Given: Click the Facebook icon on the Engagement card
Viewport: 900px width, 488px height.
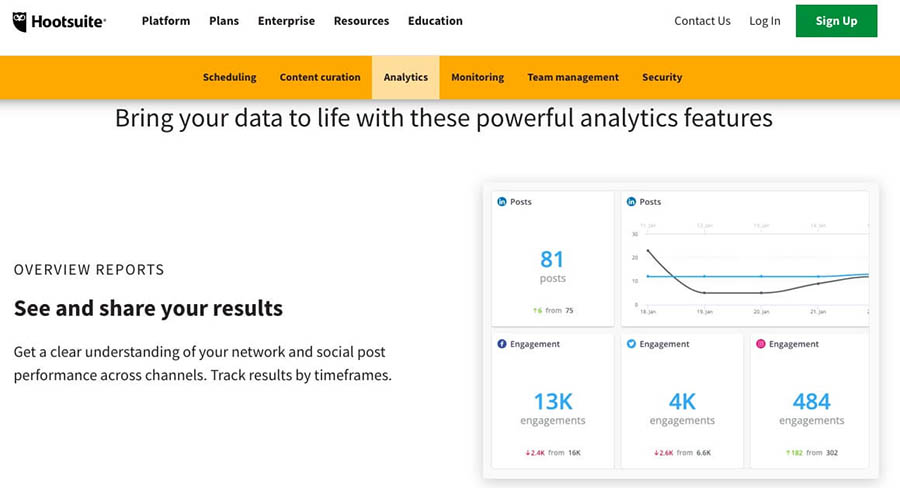Looking at the screenshot, I should pyautogui.click(x=502, y=344).
